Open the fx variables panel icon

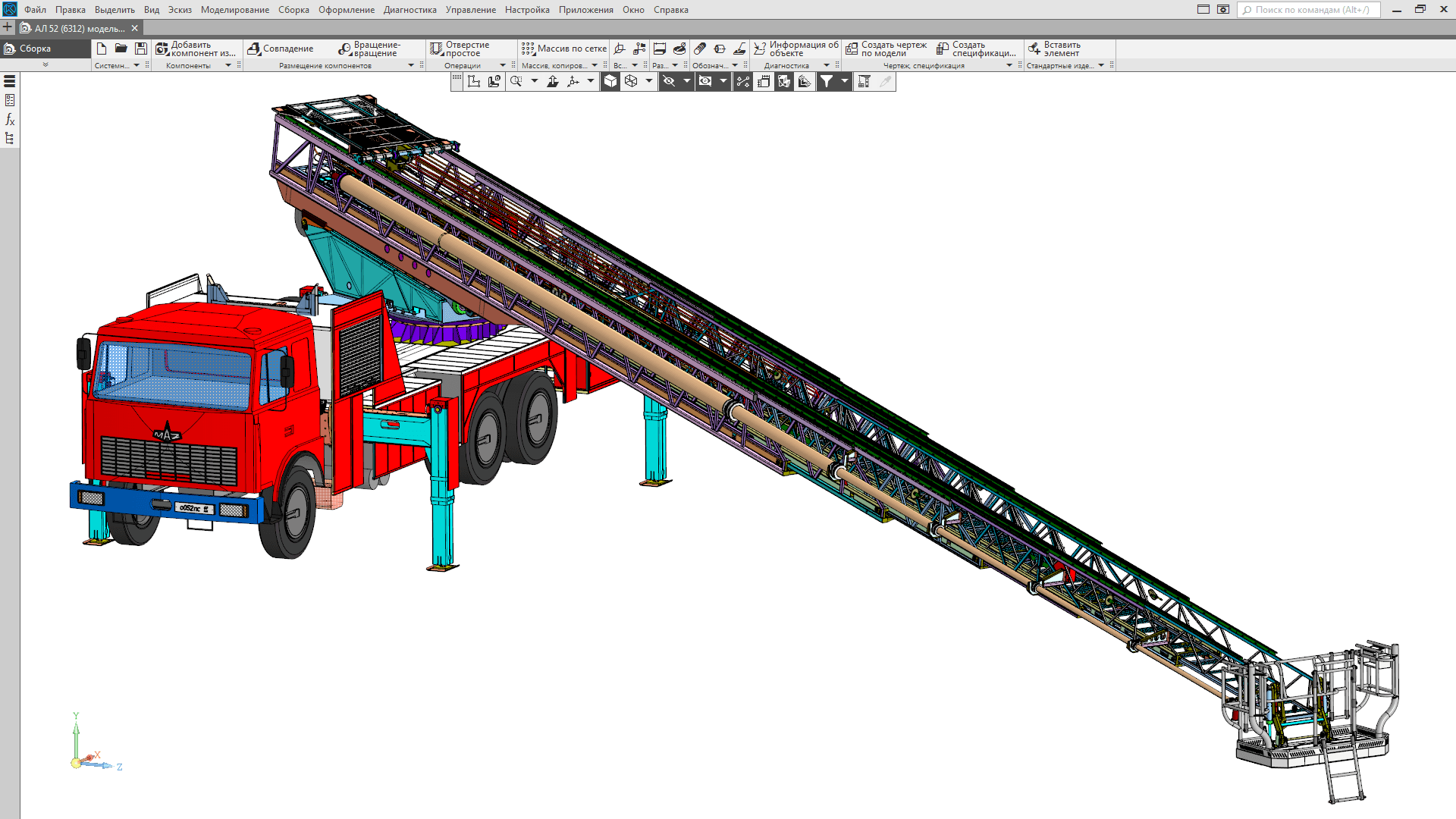[10, 119]
